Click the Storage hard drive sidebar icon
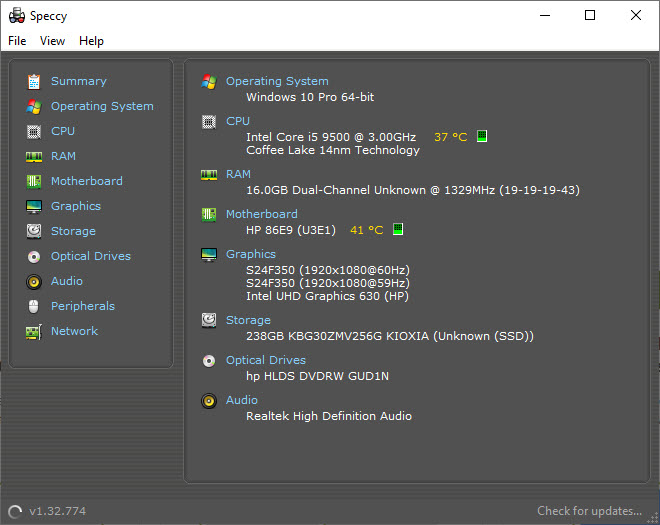This screenshot has width=660, height=525. [x=34, y=231]
